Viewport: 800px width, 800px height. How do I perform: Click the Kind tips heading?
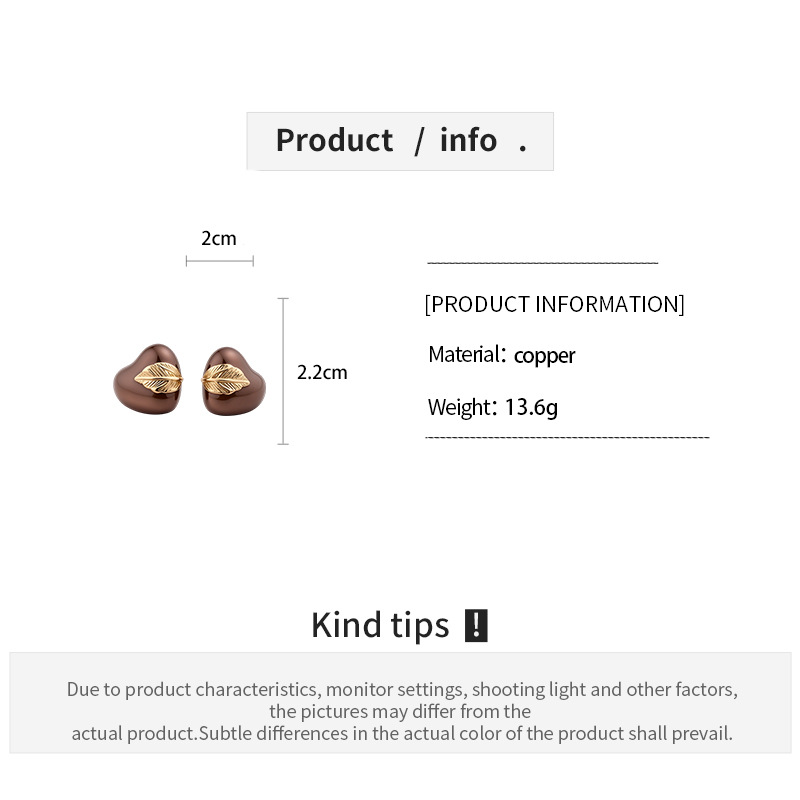click(380, 625)
